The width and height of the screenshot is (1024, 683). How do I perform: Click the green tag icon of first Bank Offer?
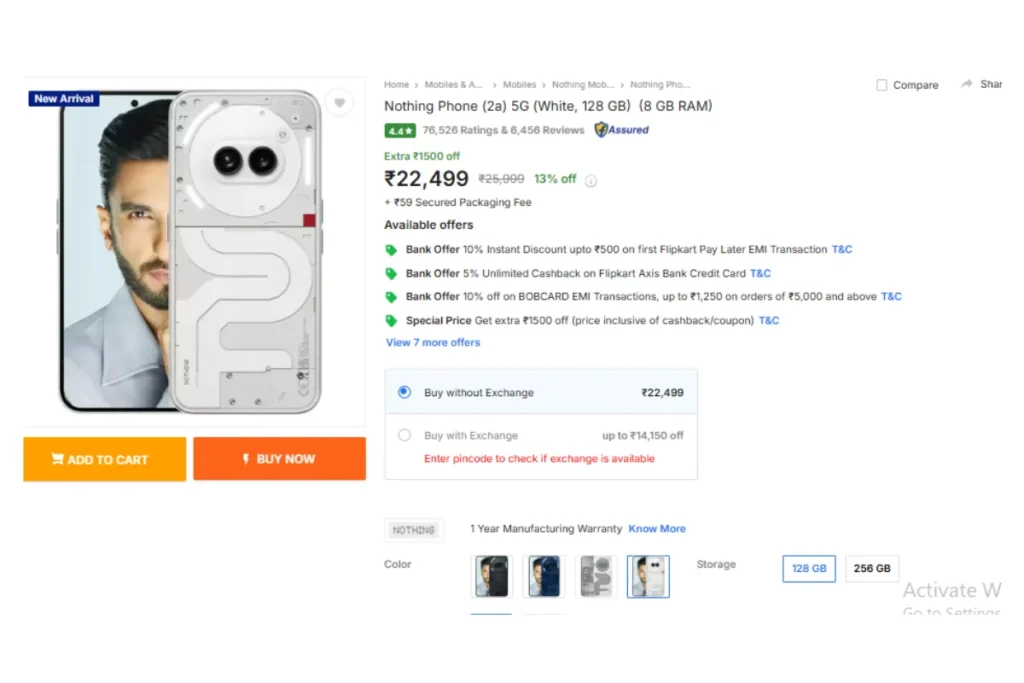point(391,250)
